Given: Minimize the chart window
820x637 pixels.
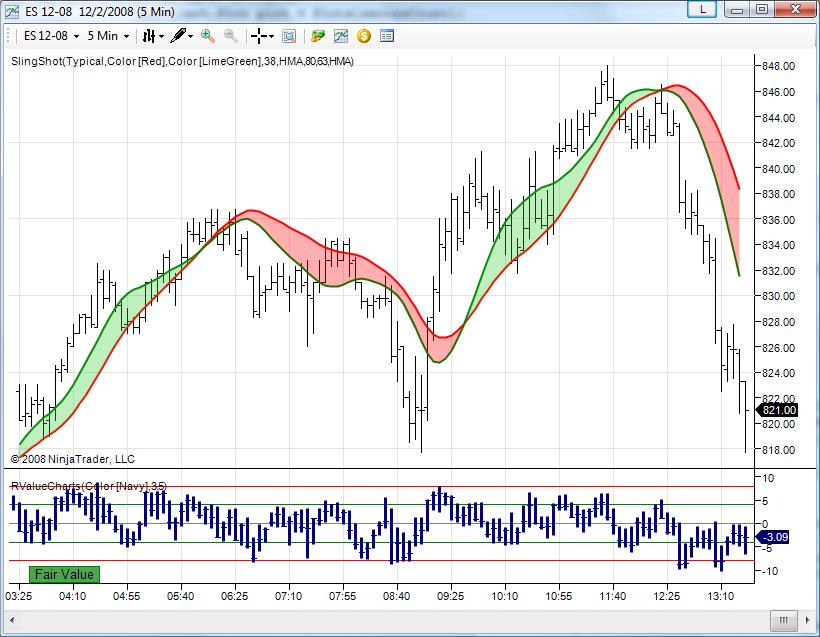Looking at the screenshot, I should tap(737, 9).
